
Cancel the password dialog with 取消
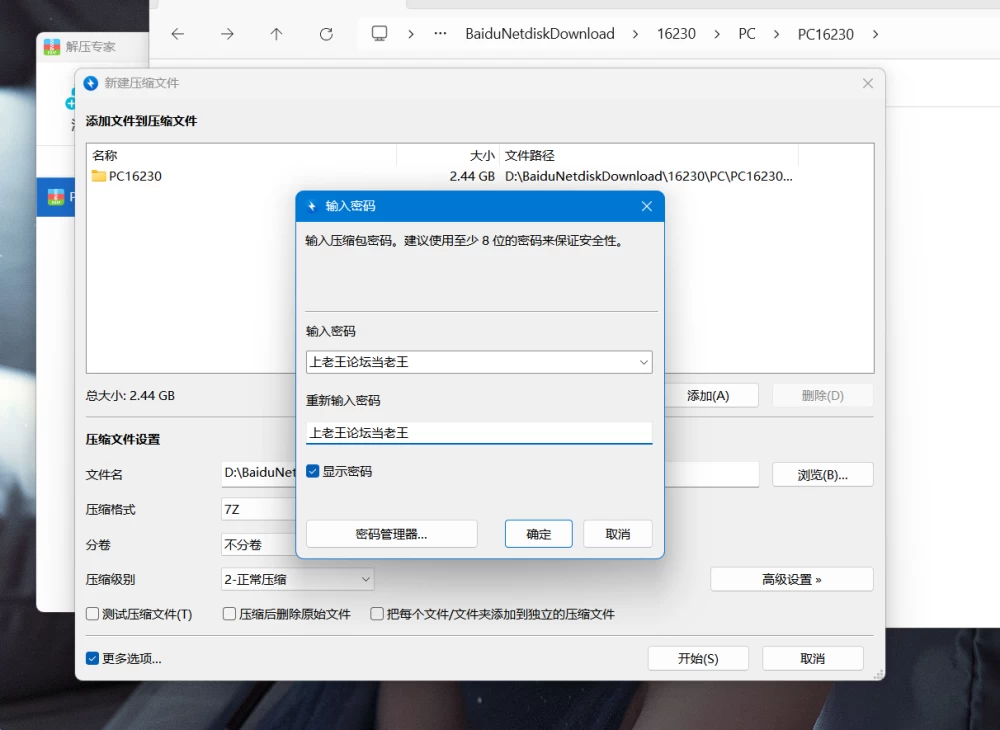[x=617, y=534]
